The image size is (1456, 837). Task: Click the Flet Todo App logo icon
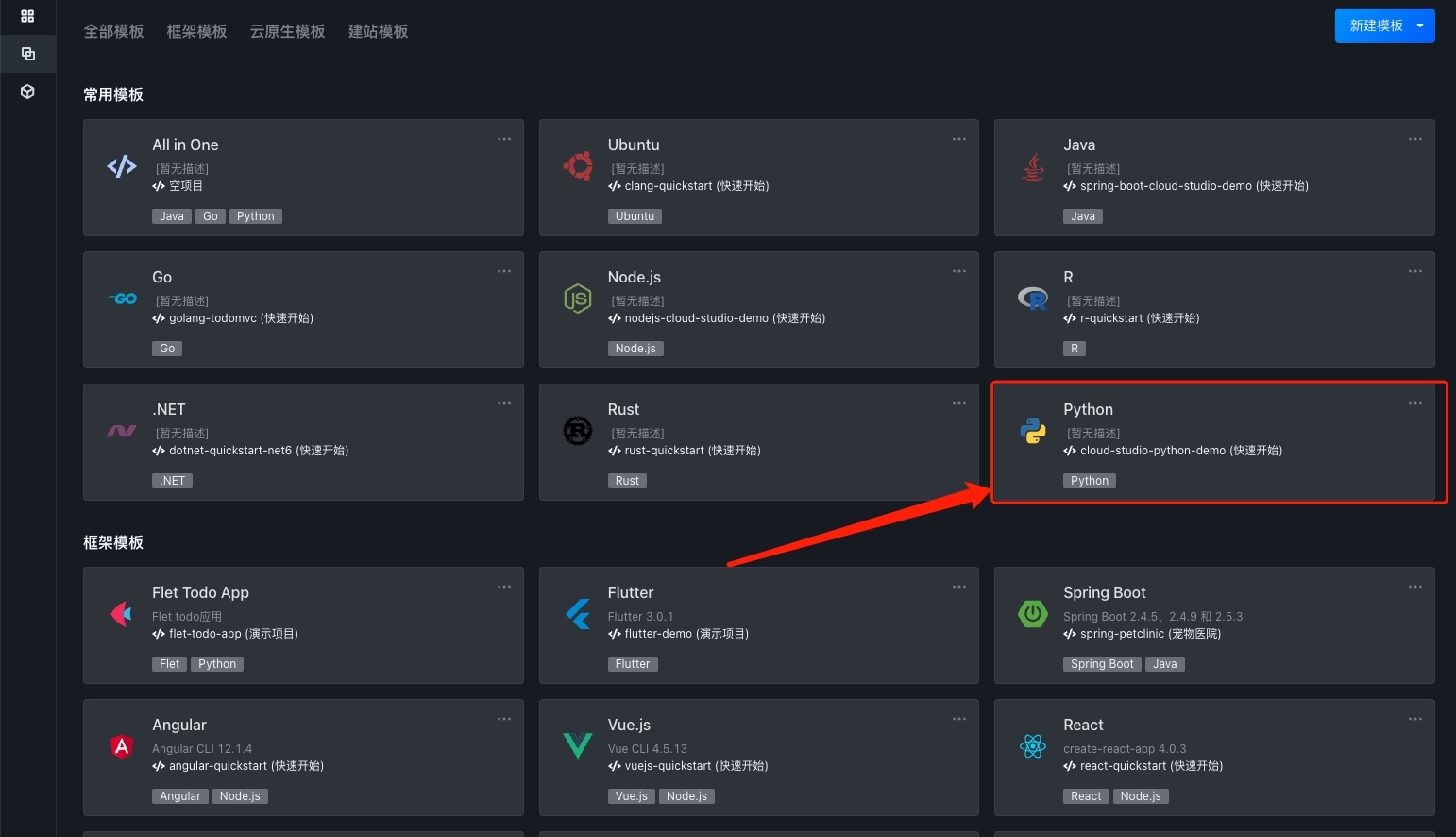122,615
